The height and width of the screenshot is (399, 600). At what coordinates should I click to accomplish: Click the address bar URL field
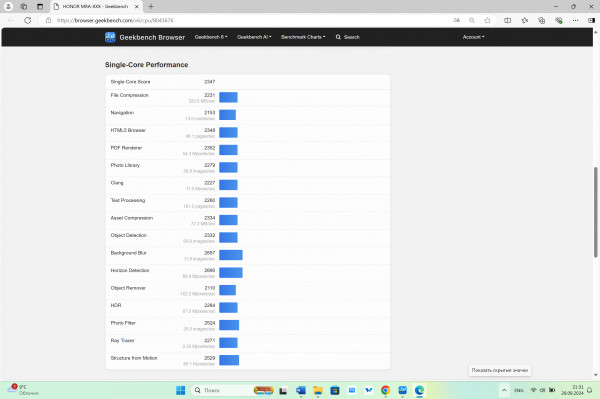click(245, 20)
